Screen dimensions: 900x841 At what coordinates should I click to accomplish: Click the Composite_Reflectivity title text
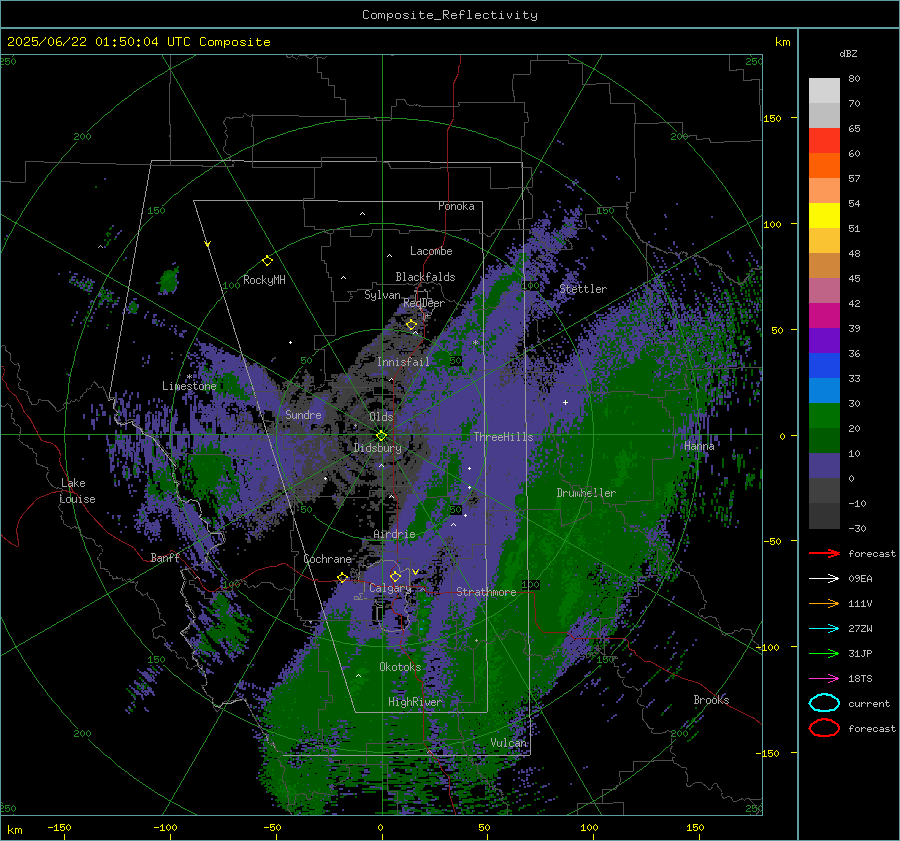449,15
